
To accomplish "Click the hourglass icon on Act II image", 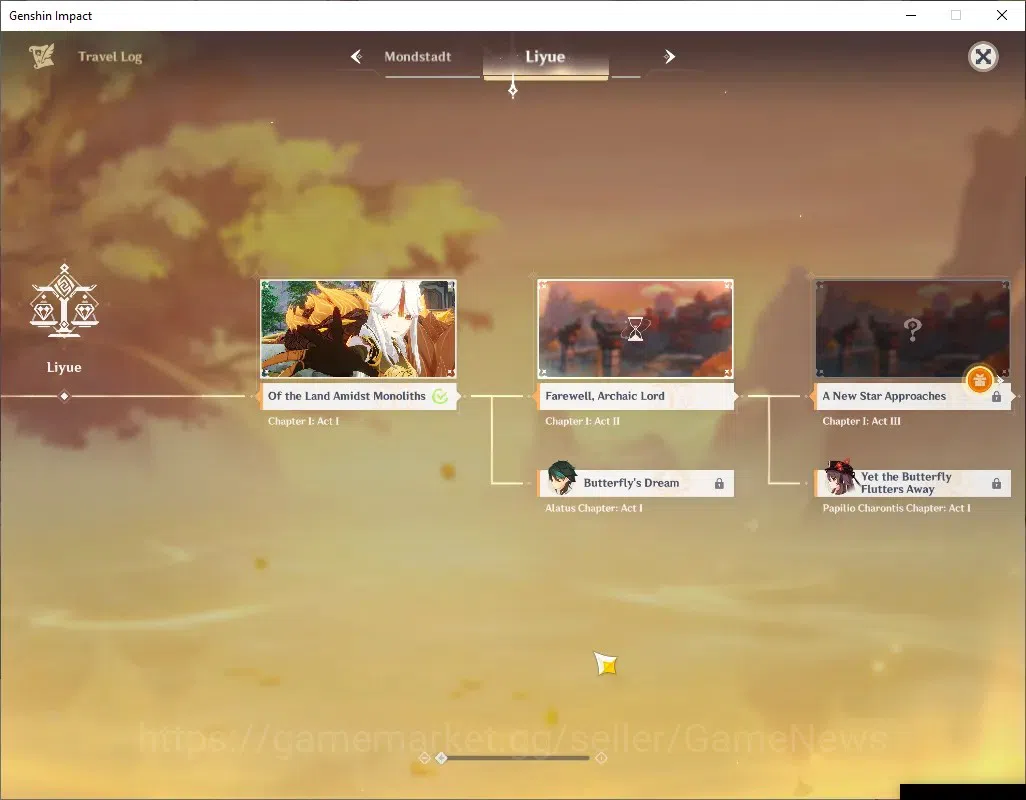I will point(635,329).
